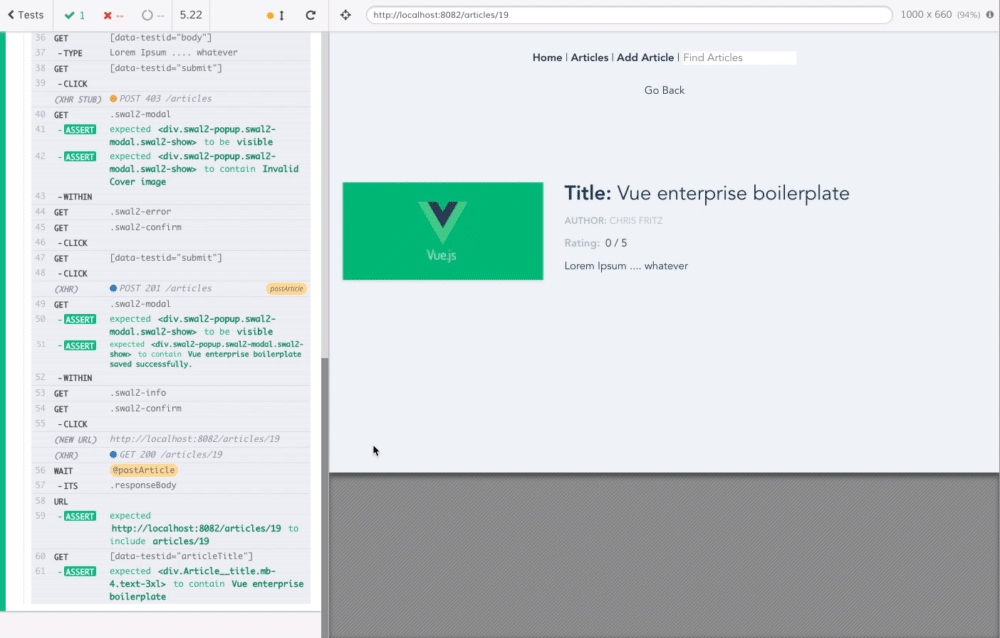Open the viewport info icon
The image size is (1000, 638).
990,15
